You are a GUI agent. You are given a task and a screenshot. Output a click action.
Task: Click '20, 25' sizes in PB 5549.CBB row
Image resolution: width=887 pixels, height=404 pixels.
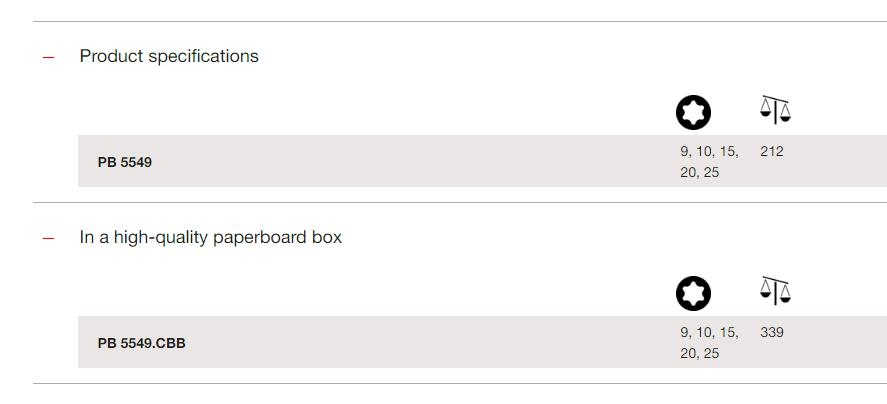pos(700,354)
